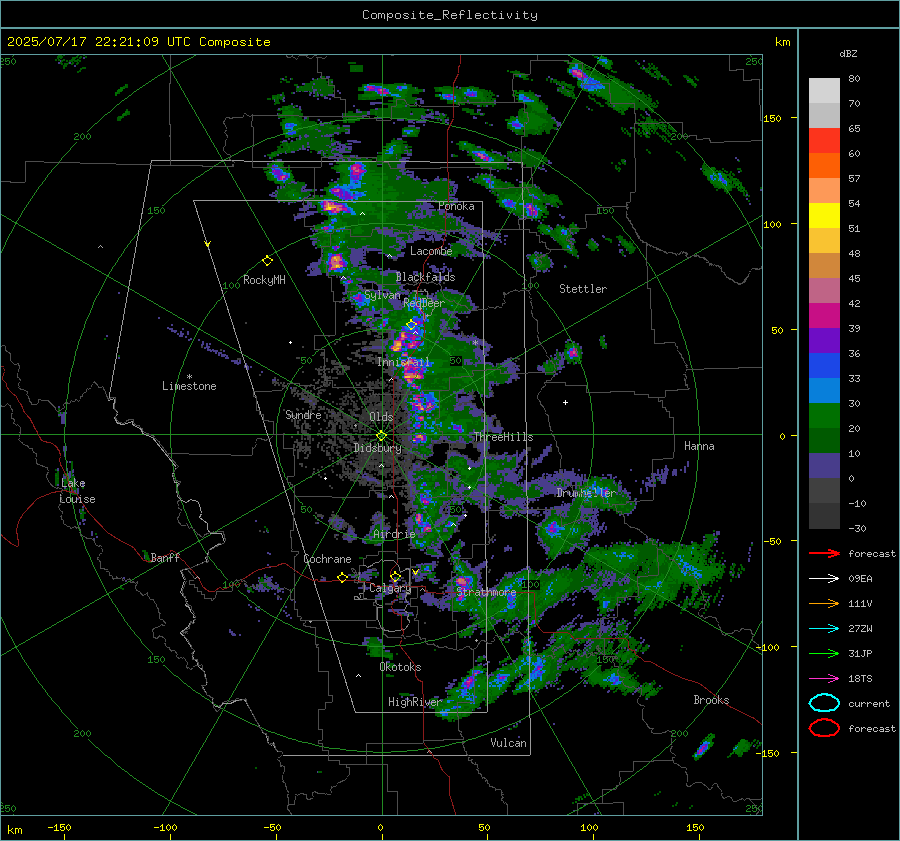Select the 65 dBZ red color swatch
Screen dimensions: 900x841
click(x=824, y=141)
